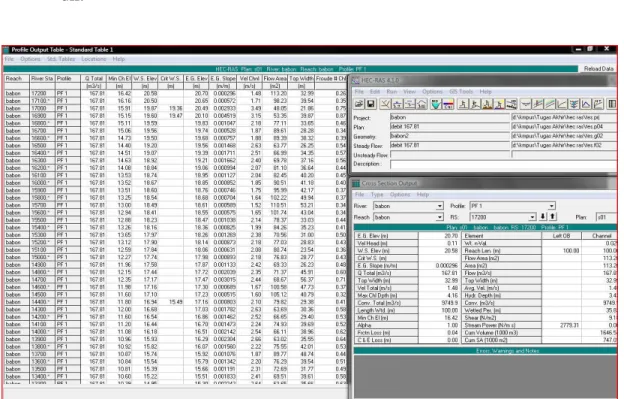Viewport: 624px width, 399px height.
Task: Run the Sediment Transport Simulation icon
Action: tap(487, 104)
